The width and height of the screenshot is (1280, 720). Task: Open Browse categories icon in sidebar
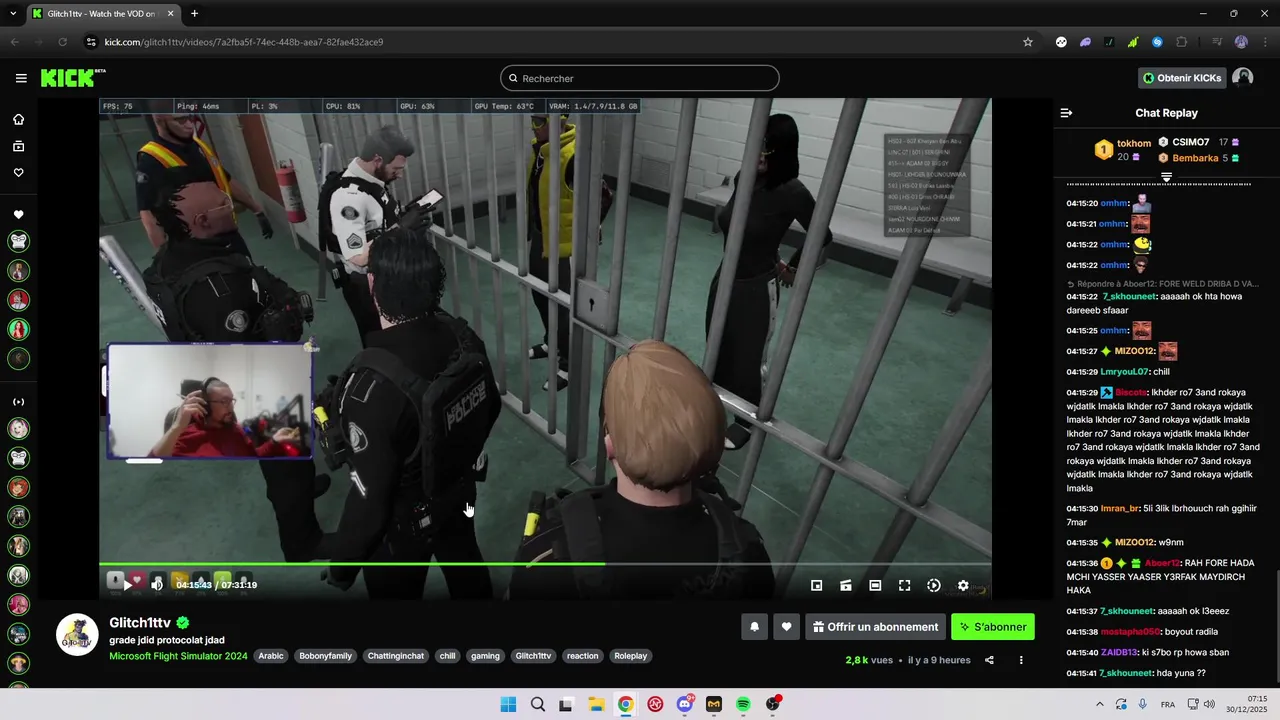[x=18, y=146]
